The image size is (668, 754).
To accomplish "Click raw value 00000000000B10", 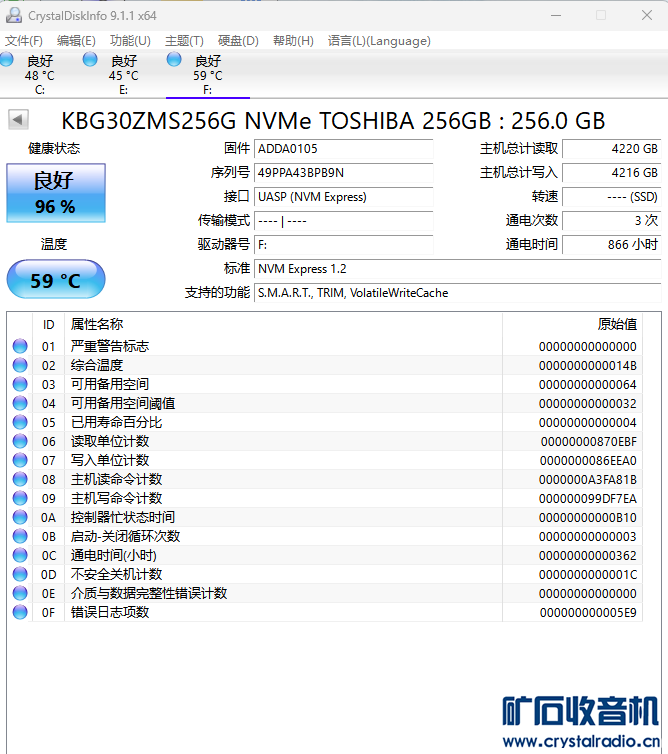I will pos(588,517).
